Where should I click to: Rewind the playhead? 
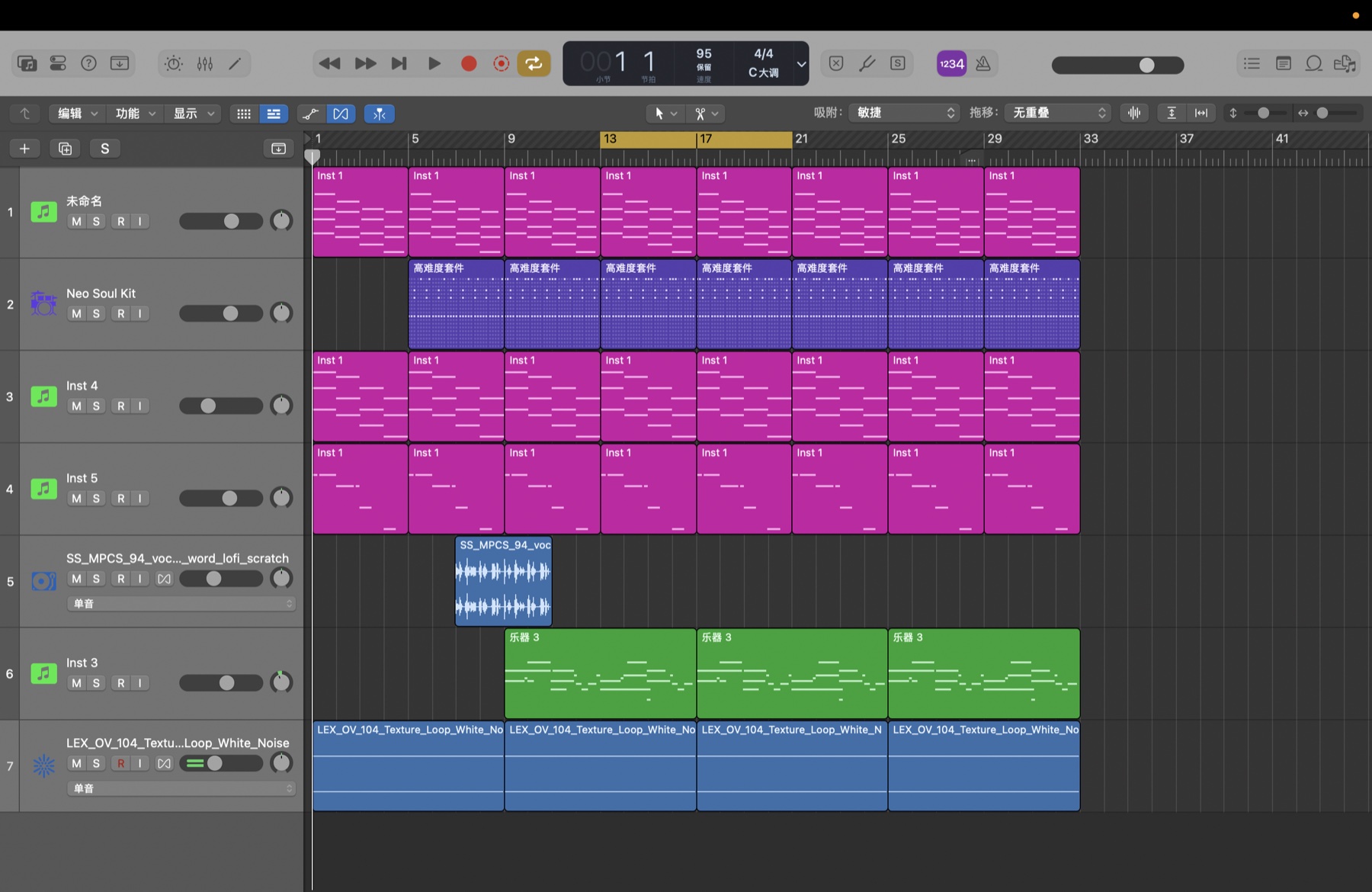(x=330, y=64)
